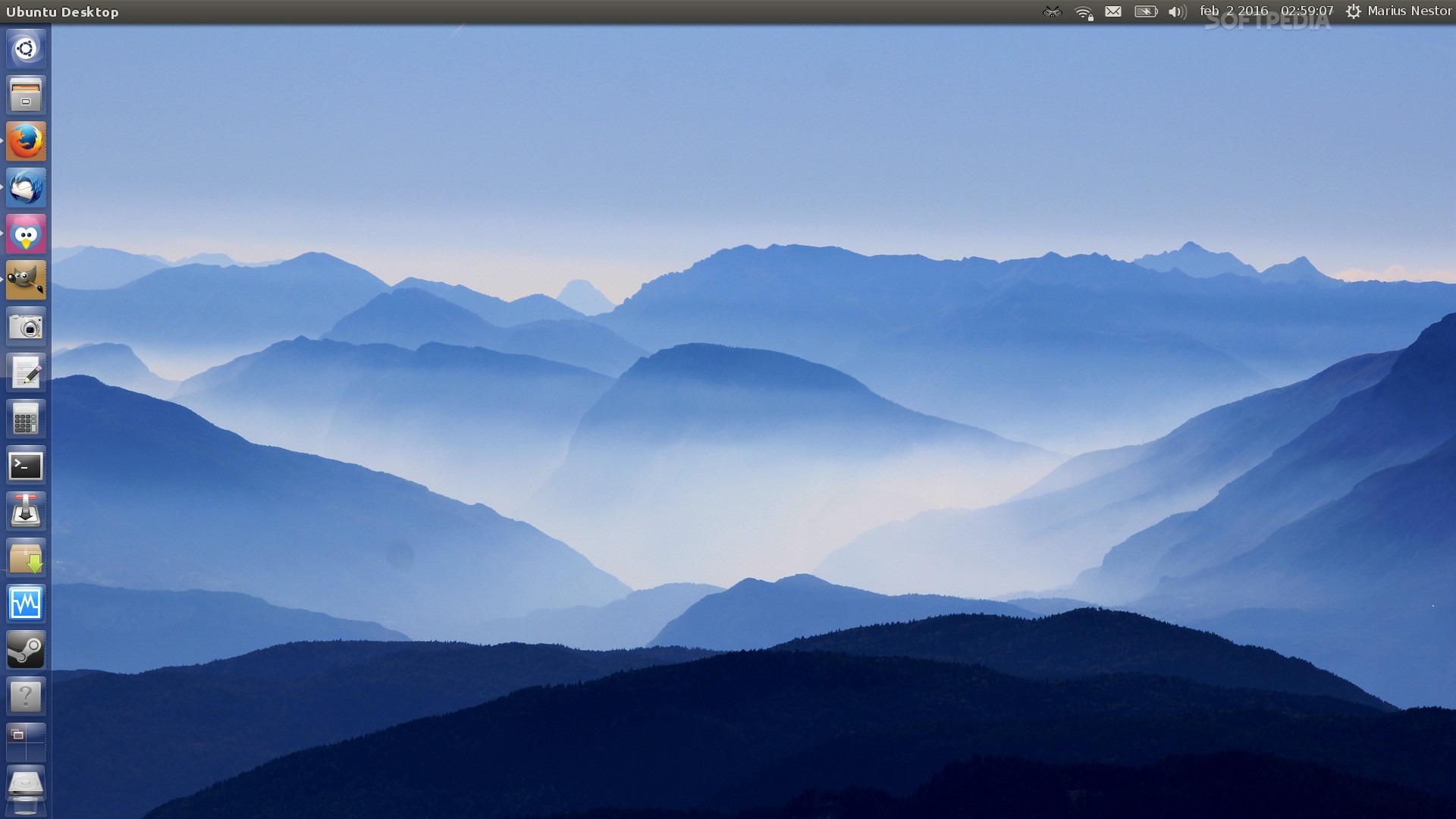Open the Firefox browser
This screenshot has height=819, width=1456.
click(x=26, y=142)
